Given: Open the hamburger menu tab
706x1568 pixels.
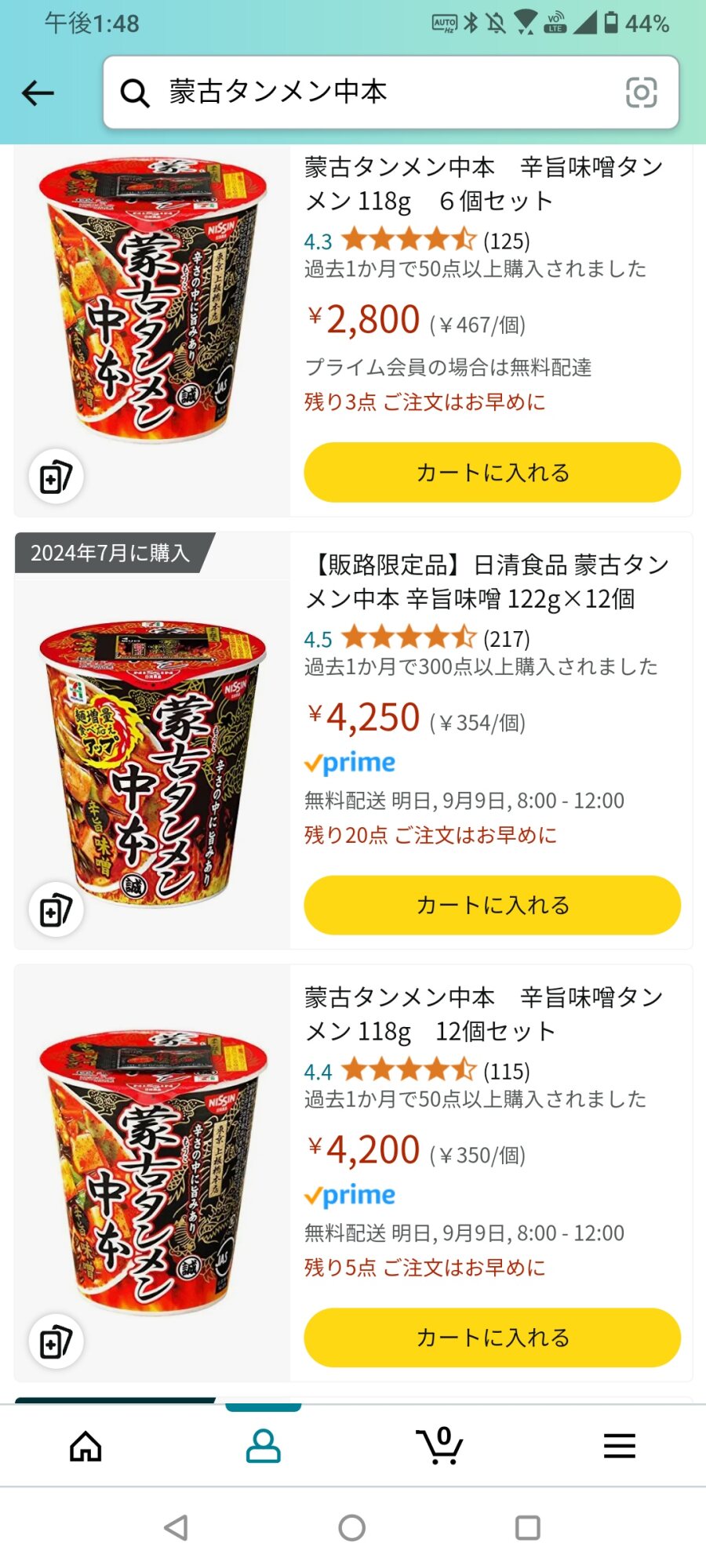Looking at the screenshot, I should (x=619, y=1446).
